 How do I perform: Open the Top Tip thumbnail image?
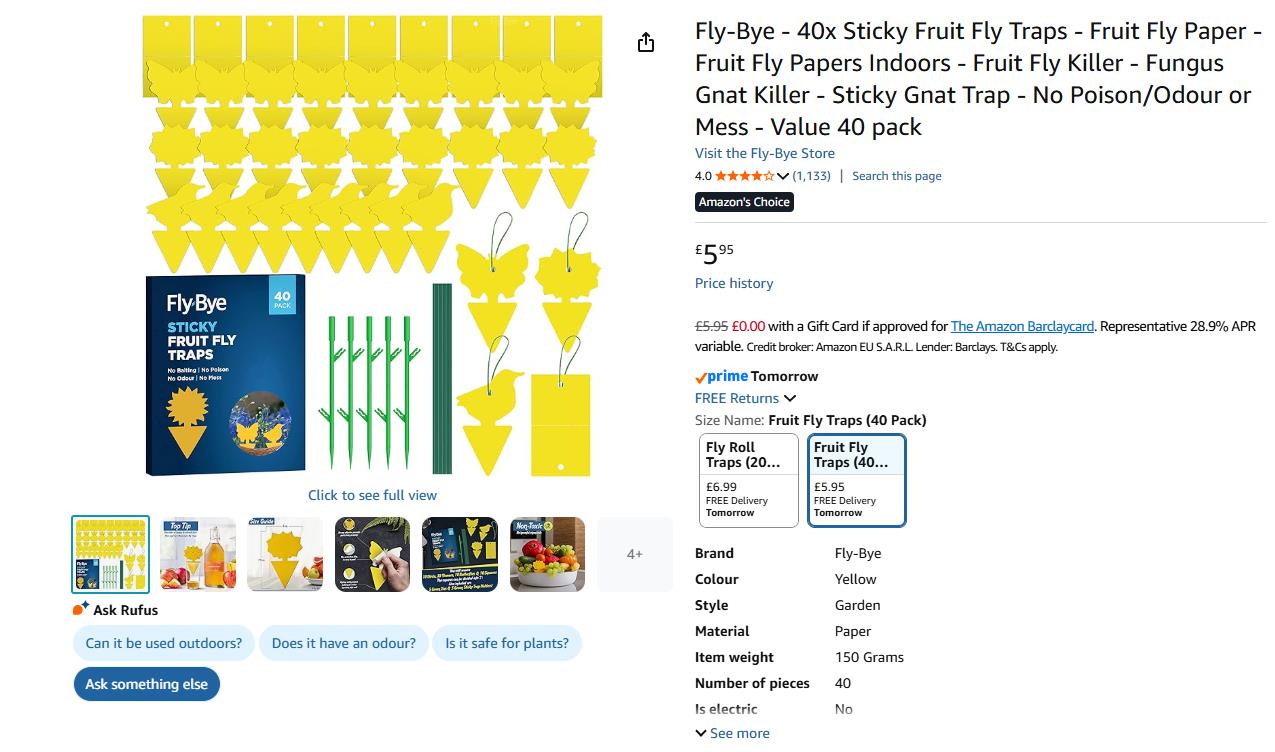198,554
